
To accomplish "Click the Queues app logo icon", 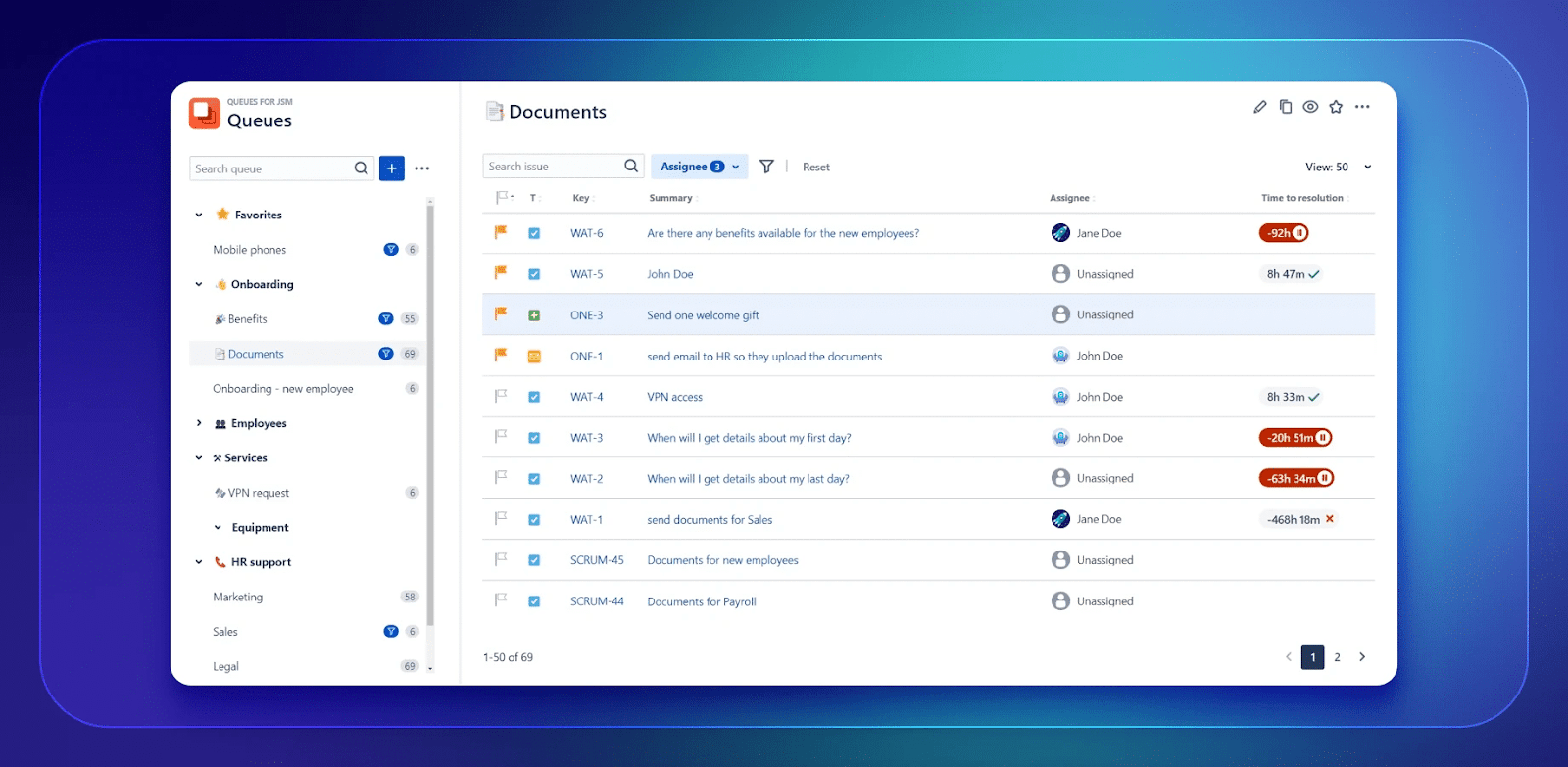I will point(205,113).
